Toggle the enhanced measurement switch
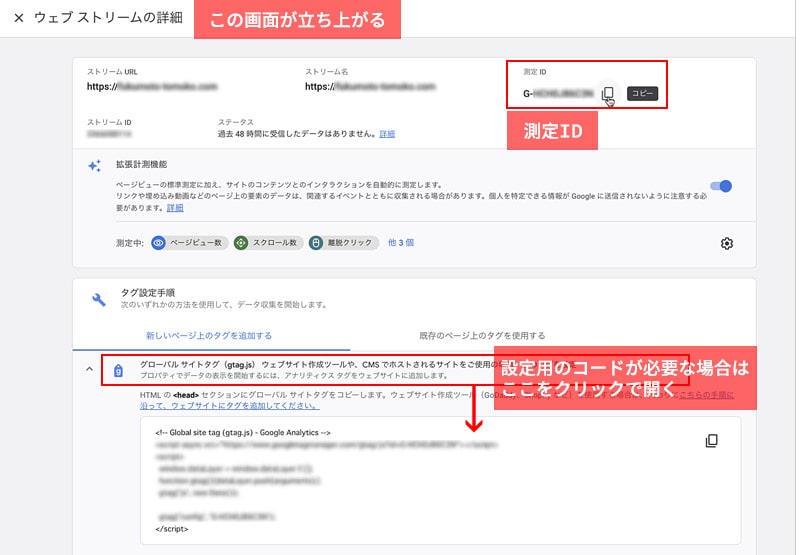Viewport: 800px width, 555px height. point(721,186)
